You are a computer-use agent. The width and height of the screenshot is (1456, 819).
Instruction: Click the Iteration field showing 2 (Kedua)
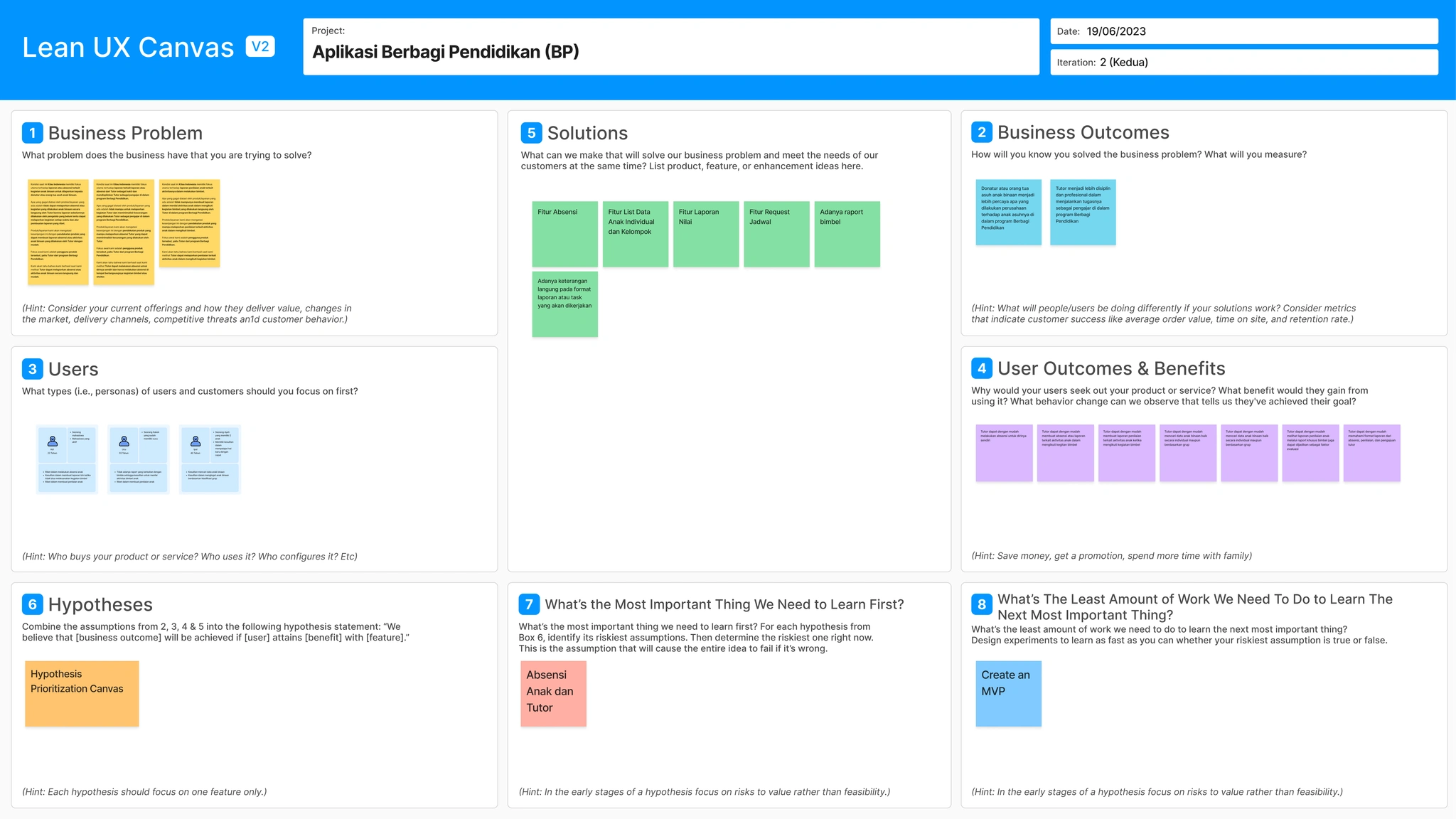(x=1243, y=63)
